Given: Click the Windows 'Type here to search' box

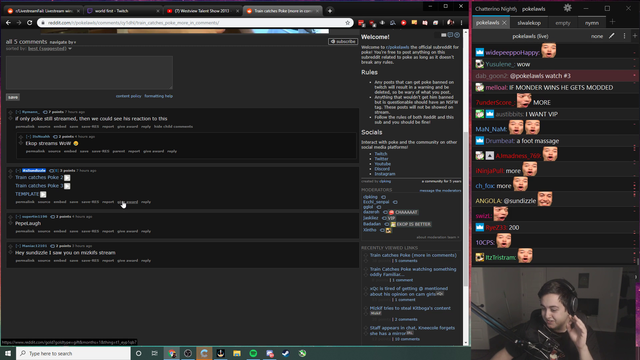Looking at the screenshot, I should click(x=73, y=353).
